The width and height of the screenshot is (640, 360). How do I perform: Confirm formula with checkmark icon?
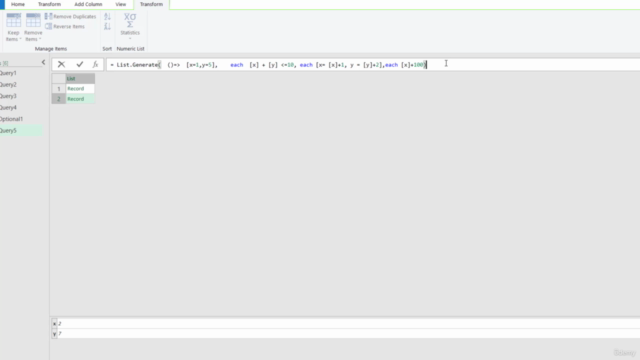point(80,64)
